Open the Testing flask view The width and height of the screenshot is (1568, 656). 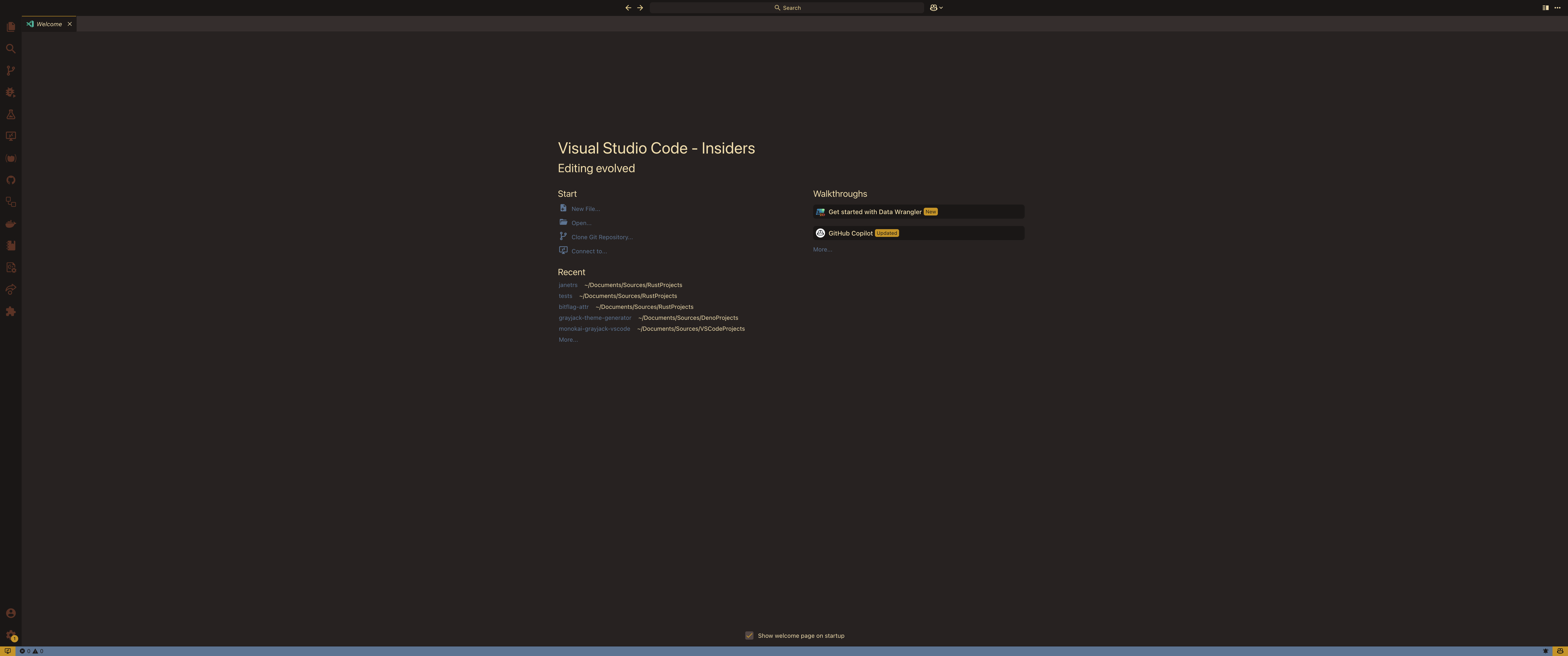pyautogui.click(x=10, y=114)
